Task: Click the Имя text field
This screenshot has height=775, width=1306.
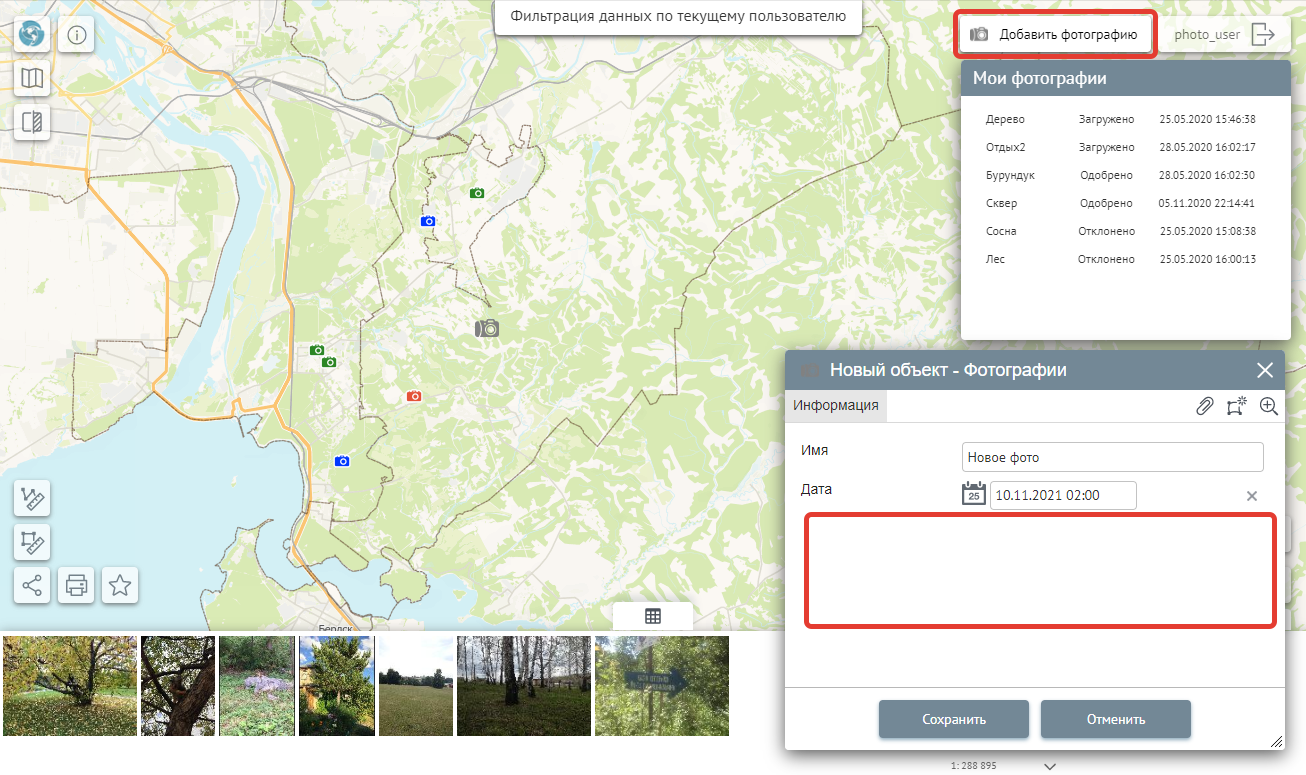Action: pyautogui.click(x=1112, y=457)
